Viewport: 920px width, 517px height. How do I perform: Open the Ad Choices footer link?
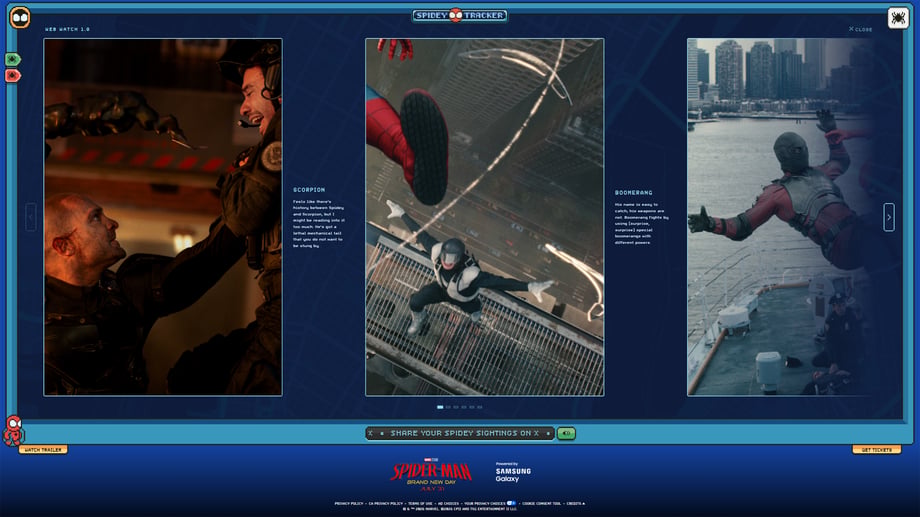[448, 504]
